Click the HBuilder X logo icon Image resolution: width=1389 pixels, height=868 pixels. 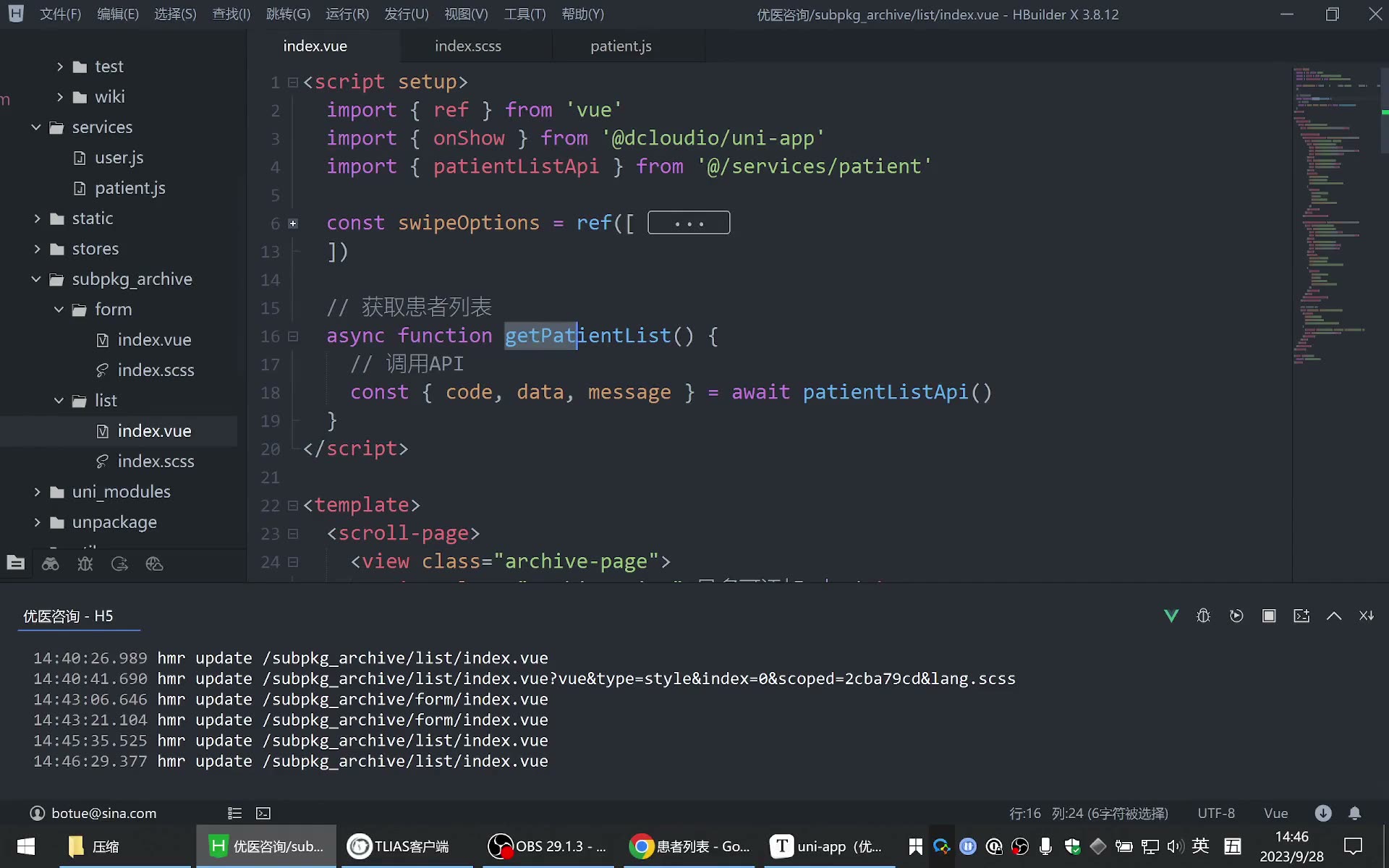coord(16,13)
